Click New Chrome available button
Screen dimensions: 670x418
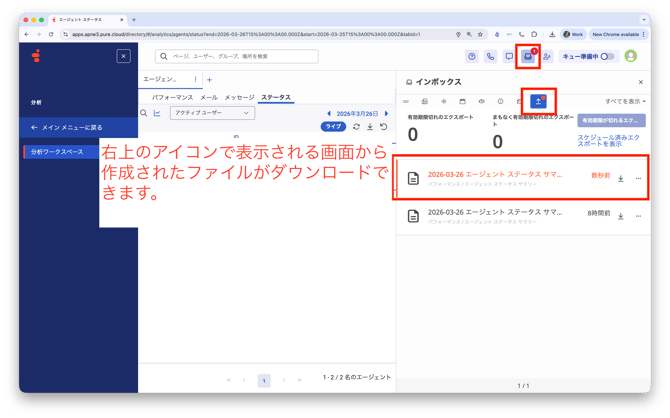pyautogui.click(x=618, y=34)
